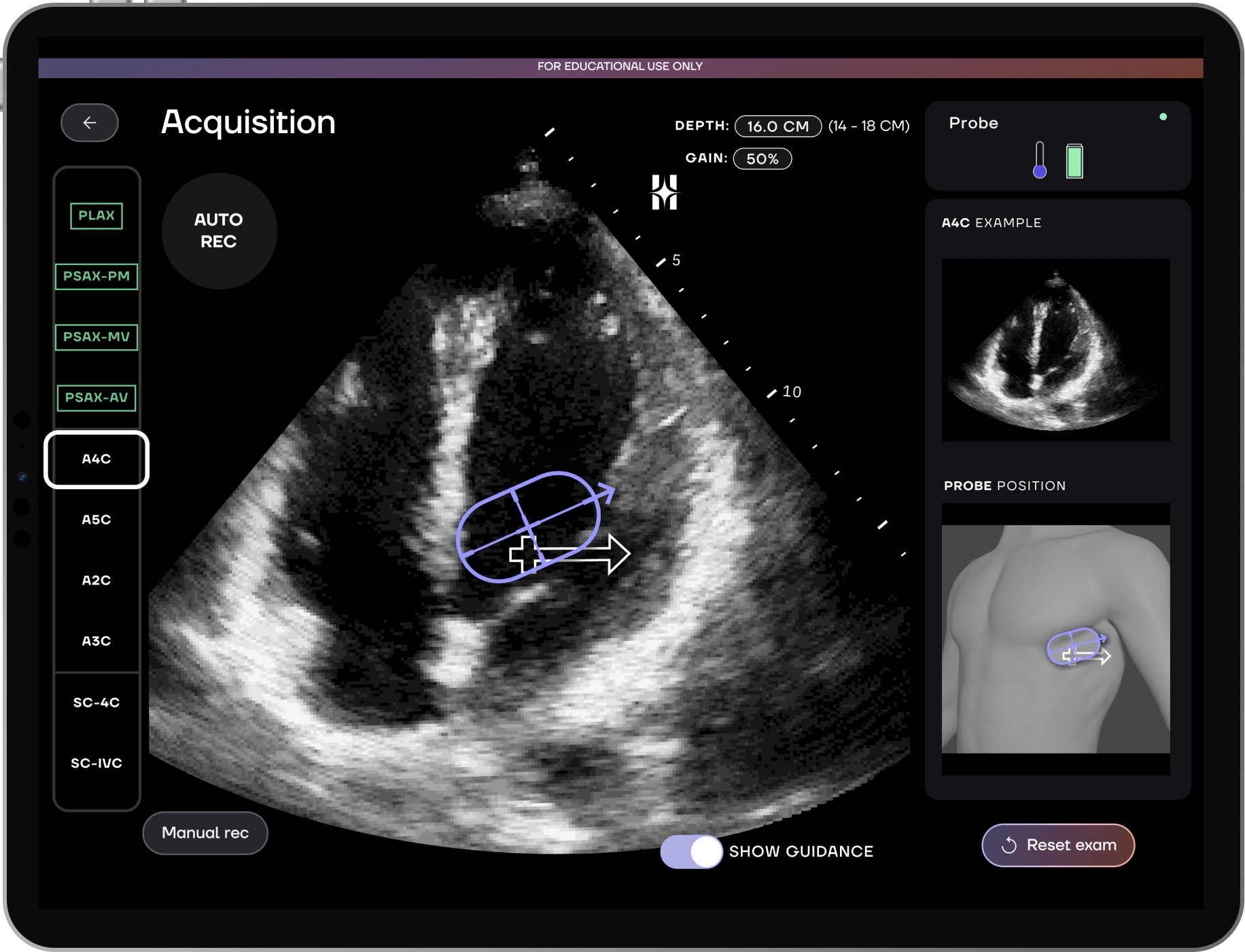Switch to the PSAX-MV view

(97, 337)
